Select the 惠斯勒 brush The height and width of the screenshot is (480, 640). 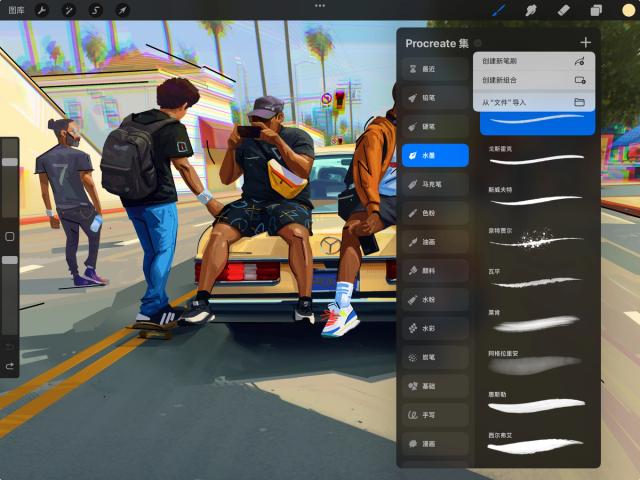[x=537, y=402]
